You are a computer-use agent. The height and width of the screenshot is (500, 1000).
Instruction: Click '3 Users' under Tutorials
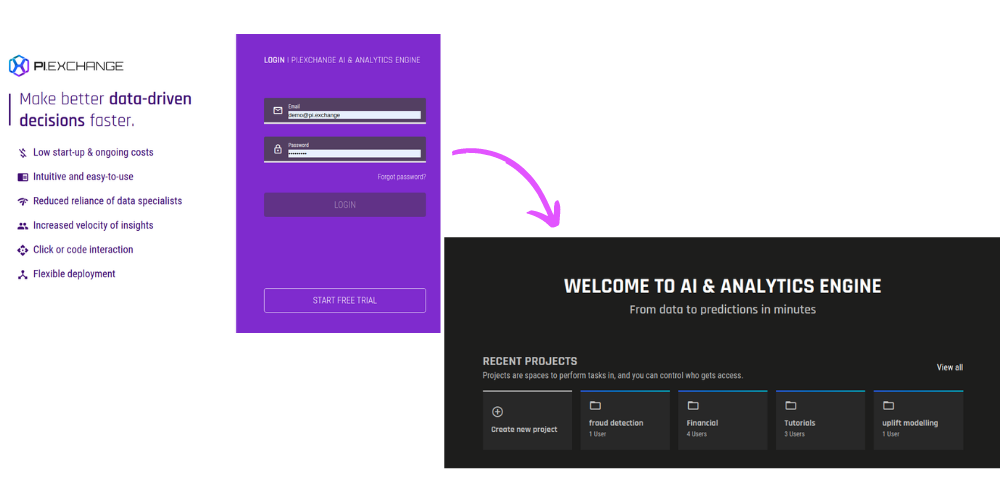tap(794, 434)
